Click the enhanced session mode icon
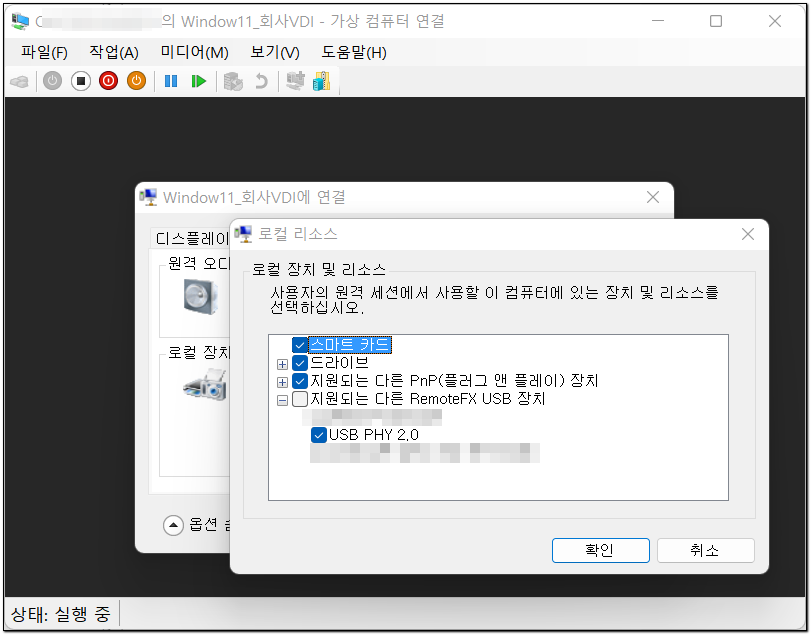 point(295,81)
